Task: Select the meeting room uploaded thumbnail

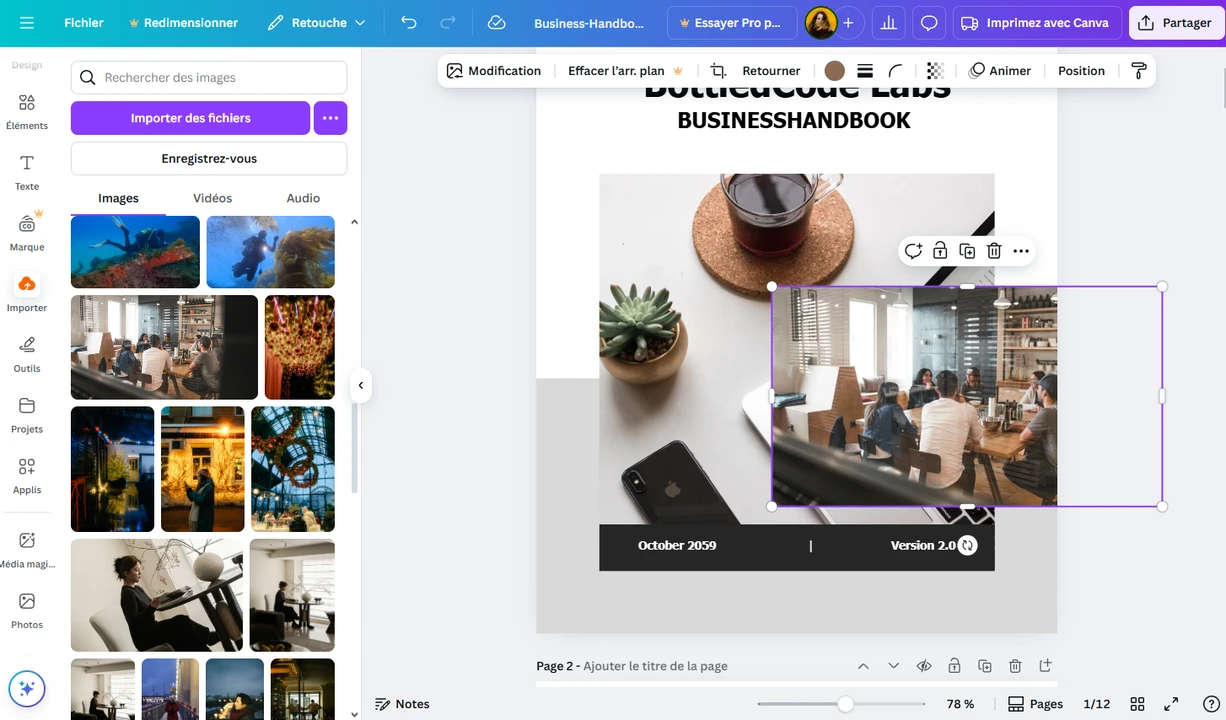Action: coord(164,347)
